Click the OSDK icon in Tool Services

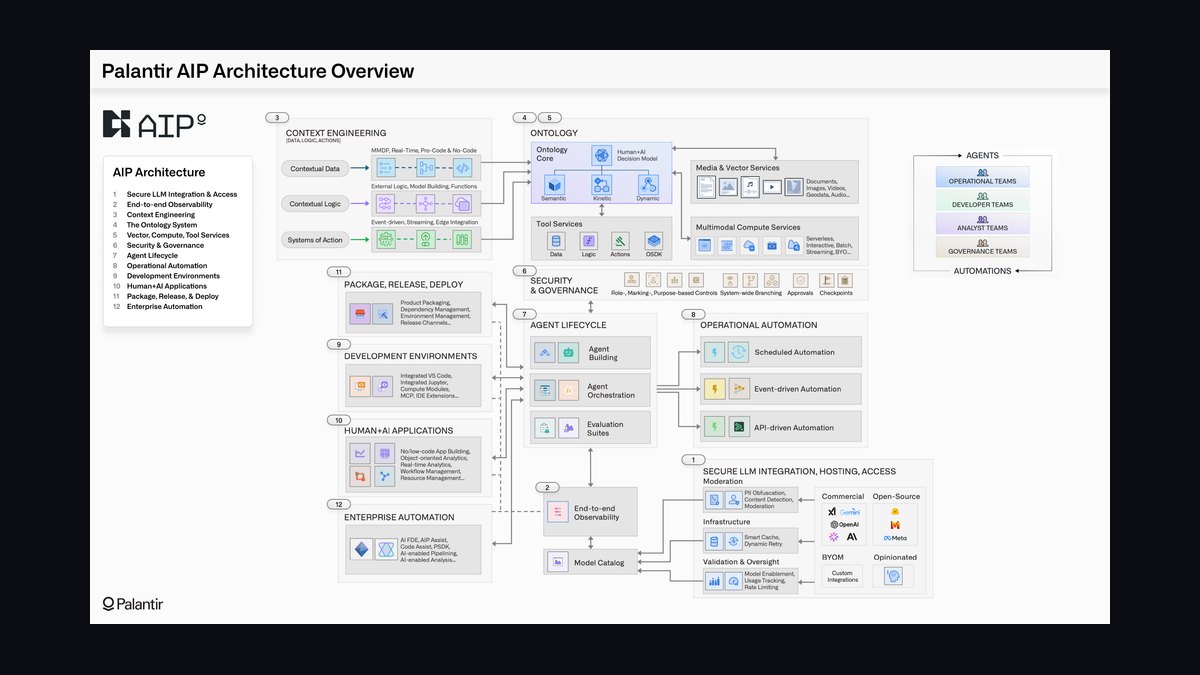tap(653, 240)
